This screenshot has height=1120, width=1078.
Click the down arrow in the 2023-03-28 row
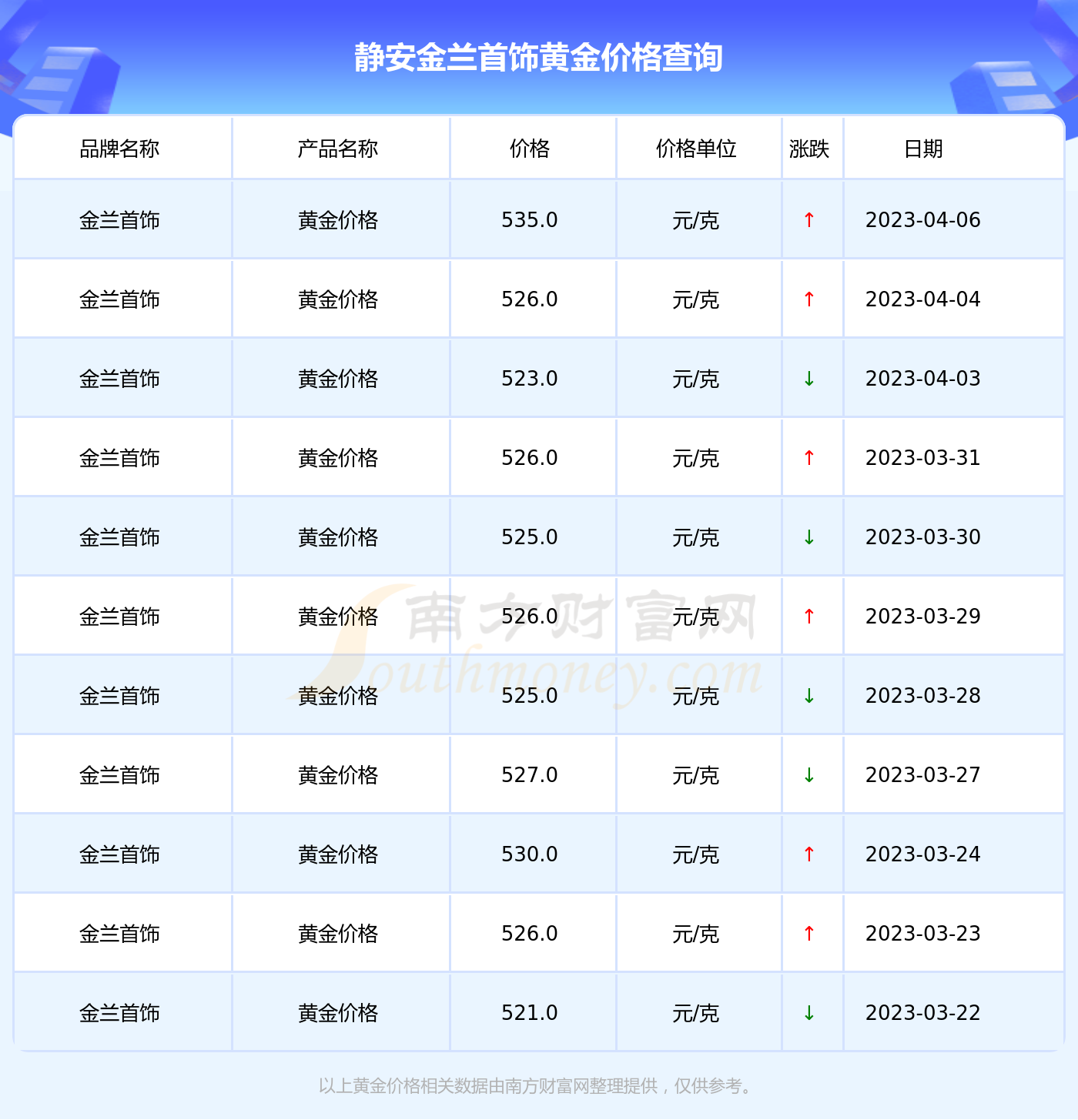(809, 696)
